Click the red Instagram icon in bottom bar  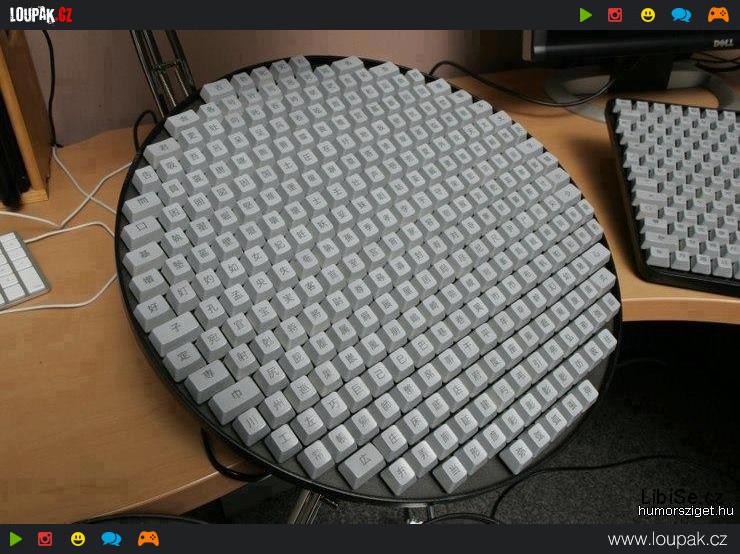click(45, 539)
